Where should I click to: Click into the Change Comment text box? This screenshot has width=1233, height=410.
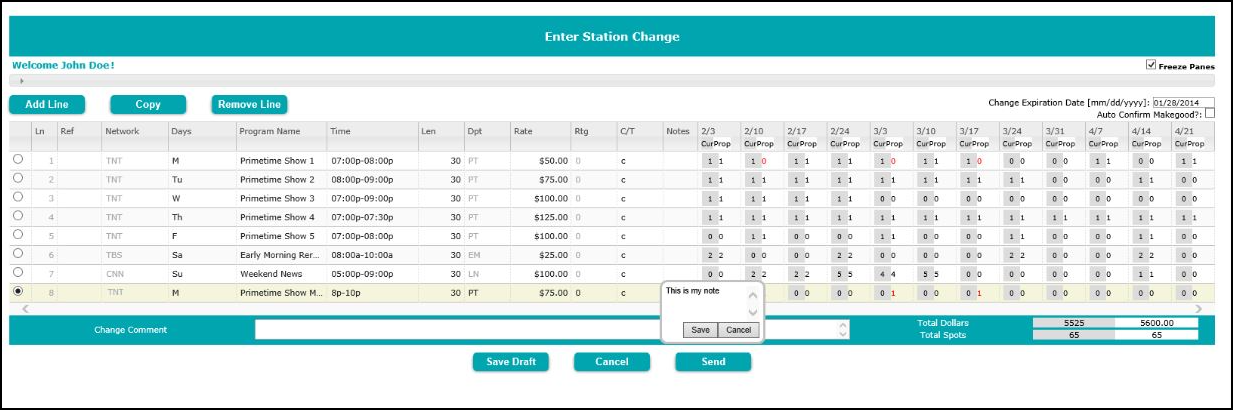pyautogui.click(x=552, y=329)
